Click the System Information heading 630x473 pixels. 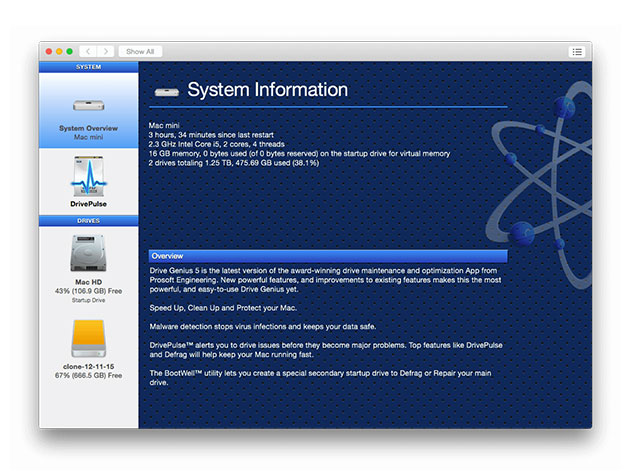click(268, 90)
